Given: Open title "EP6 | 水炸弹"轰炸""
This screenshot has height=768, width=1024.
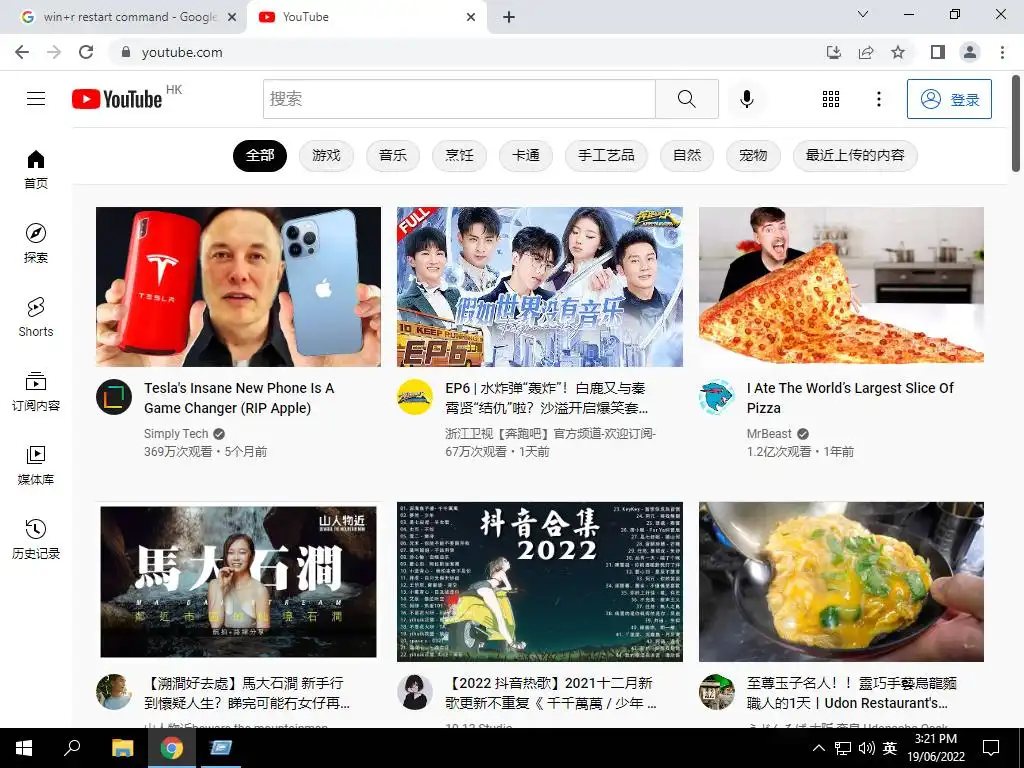Looking at the screenshot, I should point(546,398).
